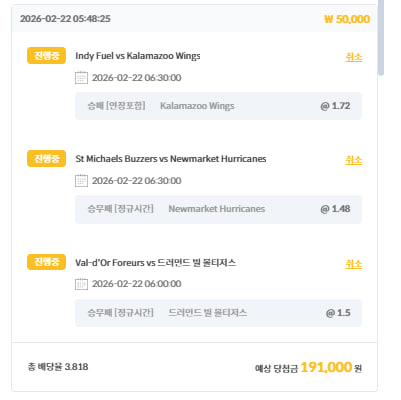Screen dimensions: 401x400
Task: Select the Newmarket Hurricanes pick row
Action: (x=218, y=209)
